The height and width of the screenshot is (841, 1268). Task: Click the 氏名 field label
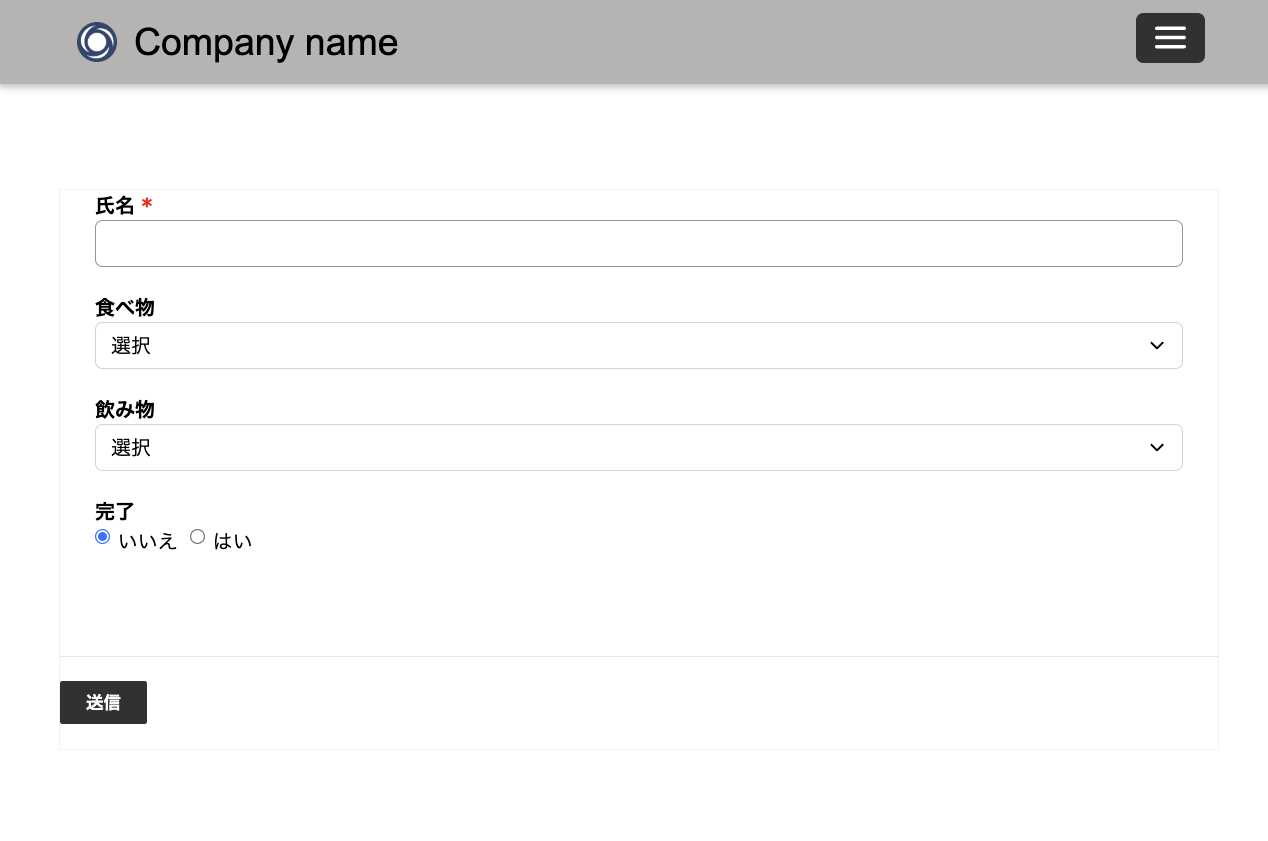click(x=115, y=206)
